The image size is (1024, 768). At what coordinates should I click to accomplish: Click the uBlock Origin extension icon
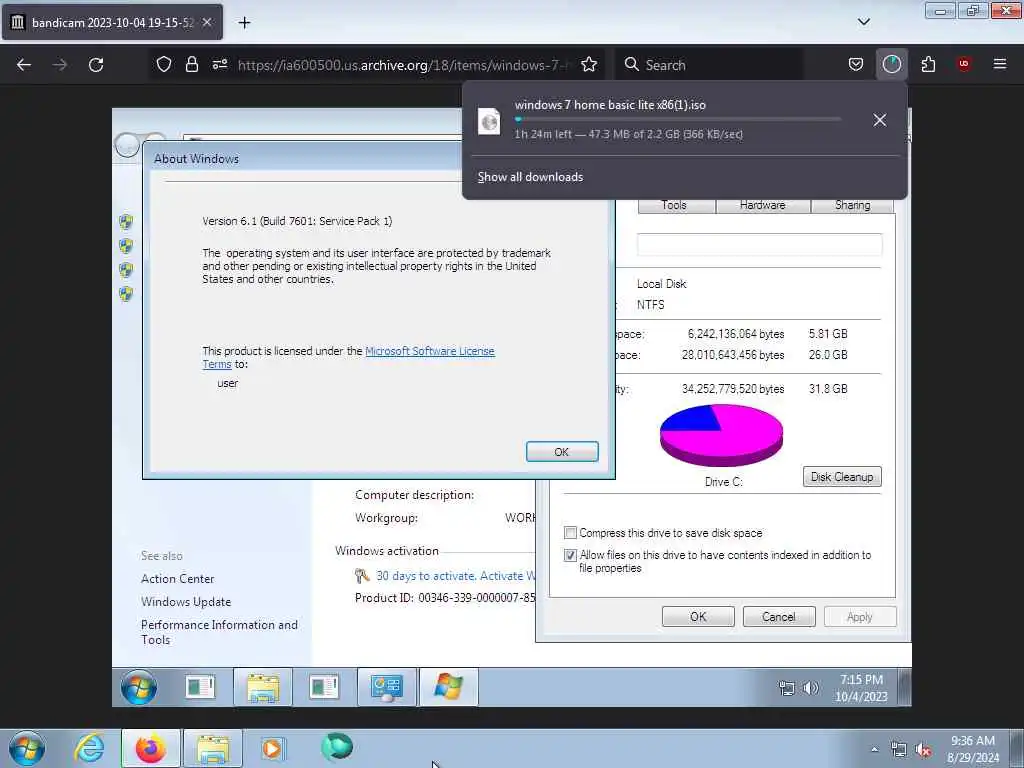(964, 64)
